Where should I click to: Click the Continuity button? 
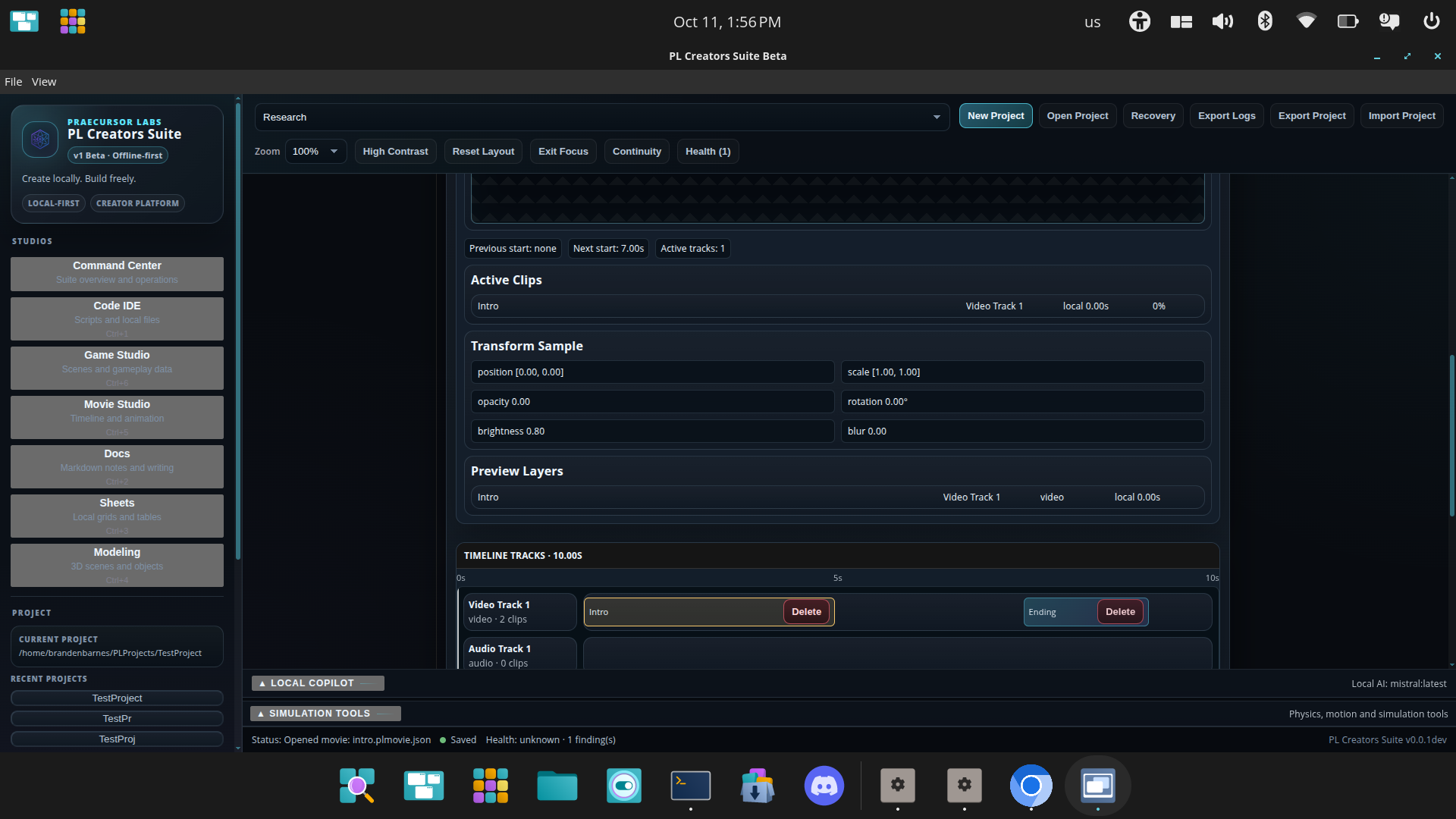point(637,152)
